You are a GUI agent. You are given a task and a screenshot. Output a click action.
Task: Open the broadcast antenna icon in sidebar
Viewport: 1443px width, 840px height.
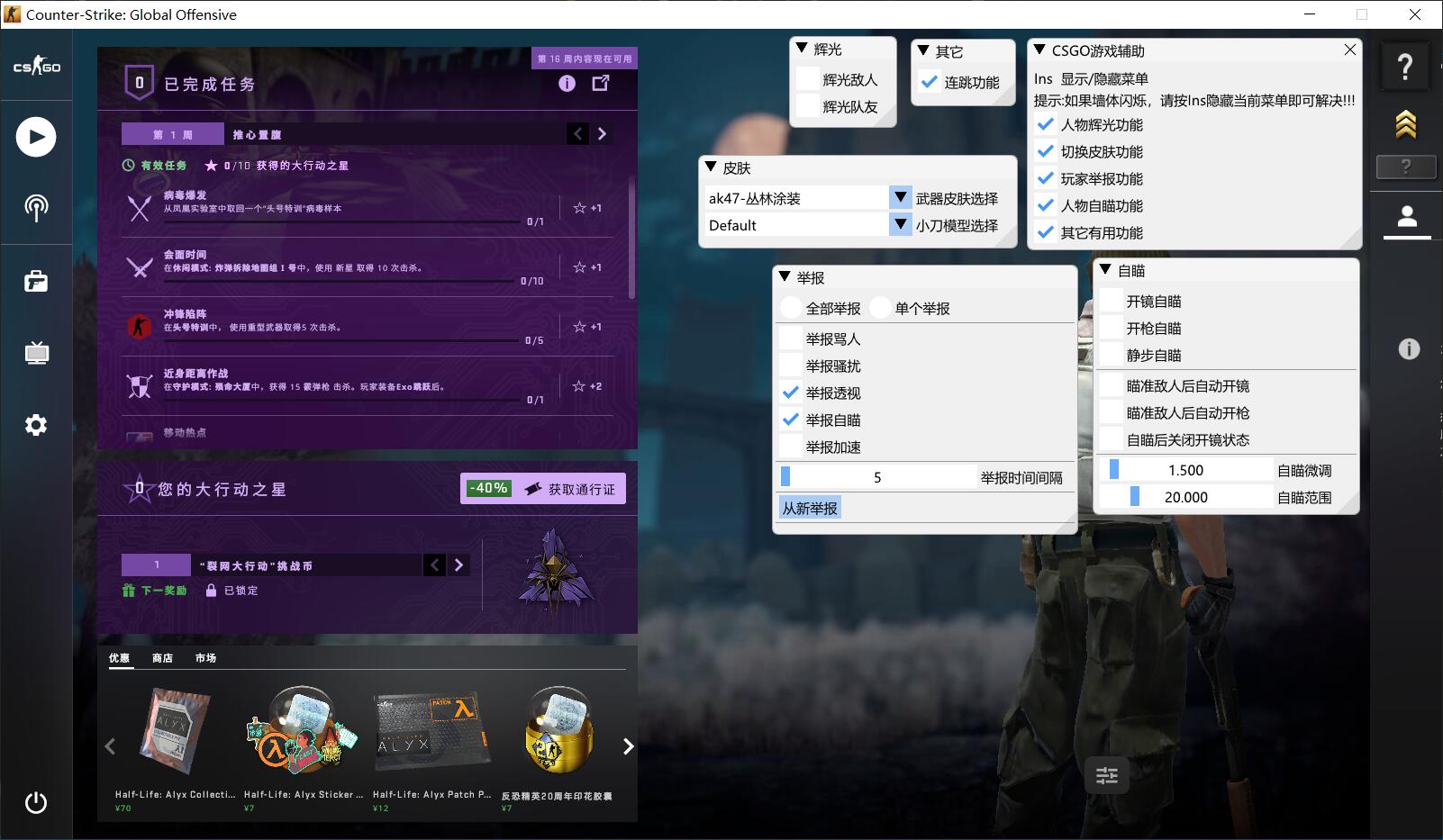pyautogui.click(x=36, y=208)
